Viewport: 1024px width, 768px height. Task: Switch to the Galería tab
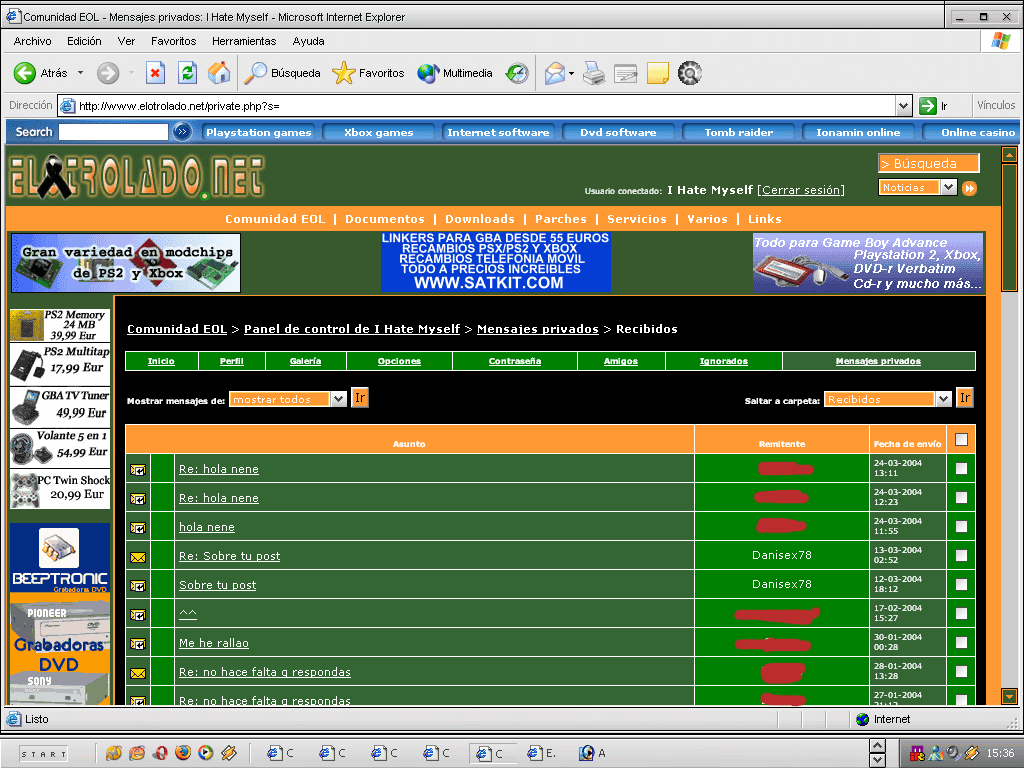click(x=306, y=361)
